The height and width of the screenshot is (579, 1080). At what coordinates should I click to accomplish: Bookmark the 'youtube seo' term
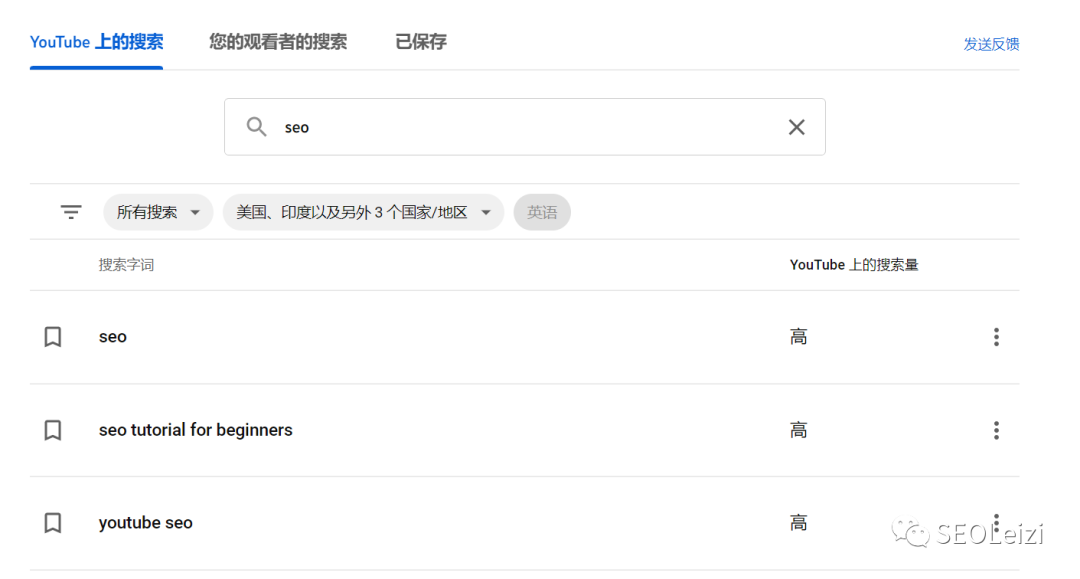[53, 523]
